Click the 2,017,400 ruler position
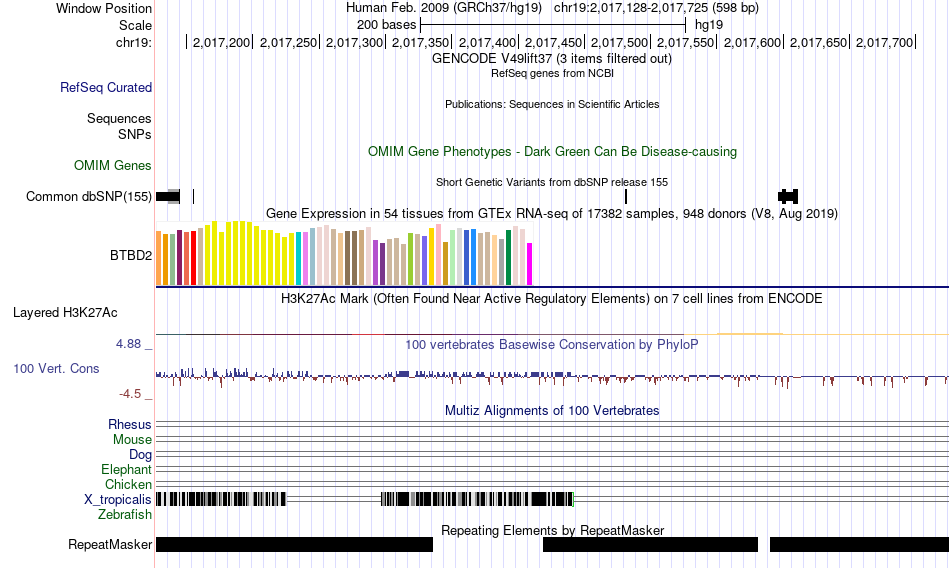Image resolution: width=950 pixels, height=568 pixels. point(487,42)
